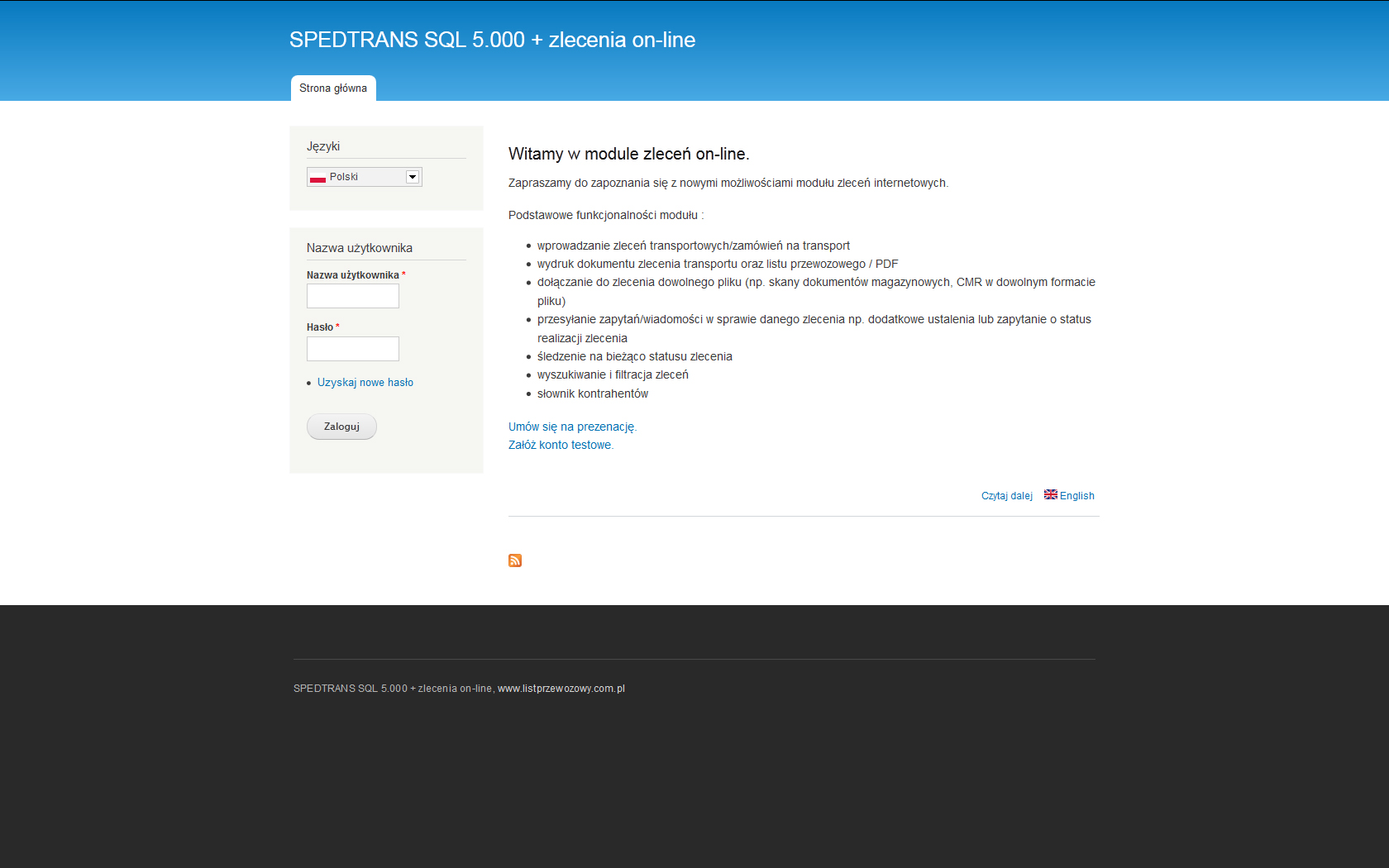
Task: Open the RSS feed icon
Action: (515, 560)
